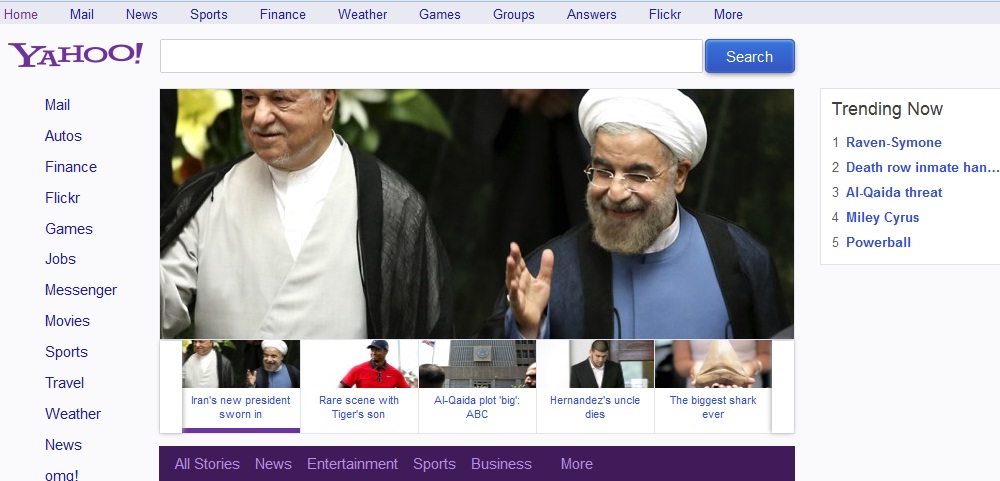Focus the Yahoo search text box
Screen dimensions: 1000x481
(x=431, y=57)
